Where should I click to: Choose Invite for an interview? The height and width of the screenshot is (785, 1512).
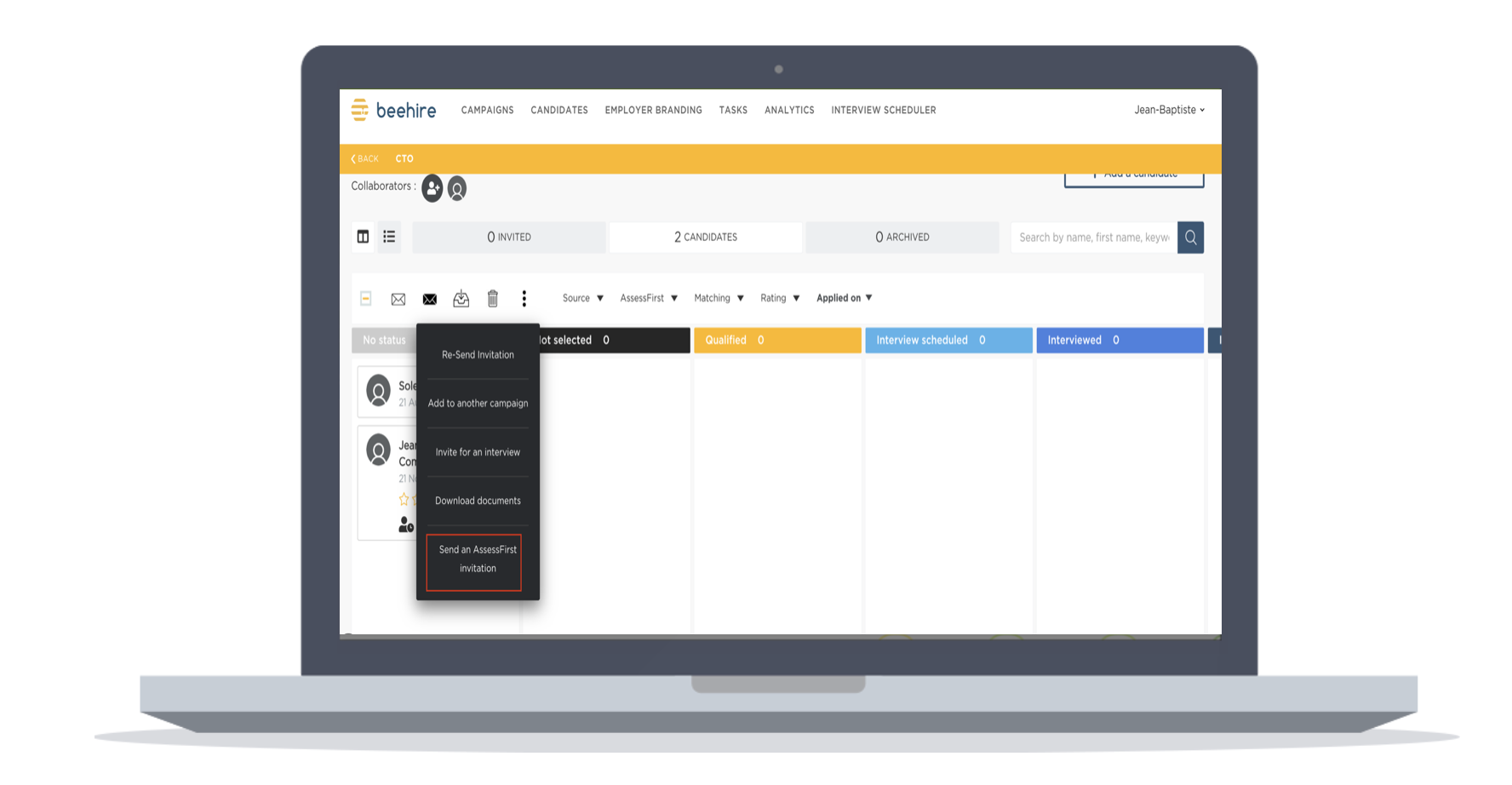(x=478, y=452)
